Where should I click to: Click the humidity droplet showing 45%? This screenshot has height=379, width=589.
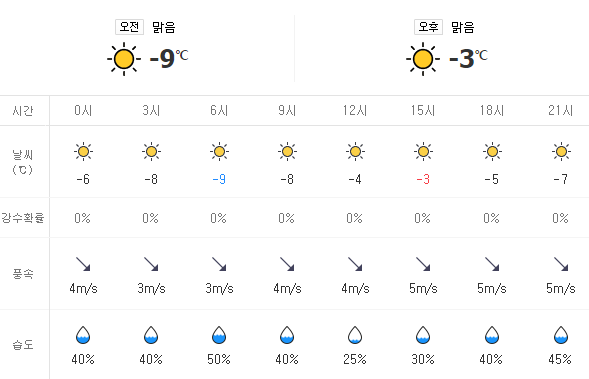coord(561,335)
